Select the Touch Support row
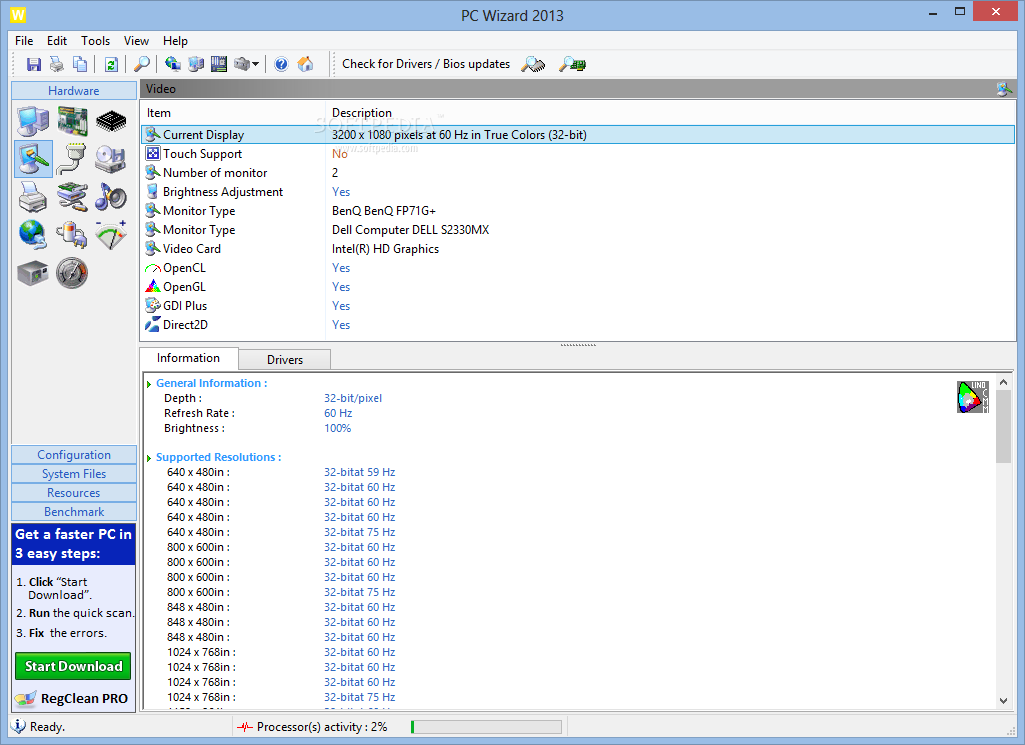The height and width of the screenshot is (745, 1025). click(x=578, y=154)
